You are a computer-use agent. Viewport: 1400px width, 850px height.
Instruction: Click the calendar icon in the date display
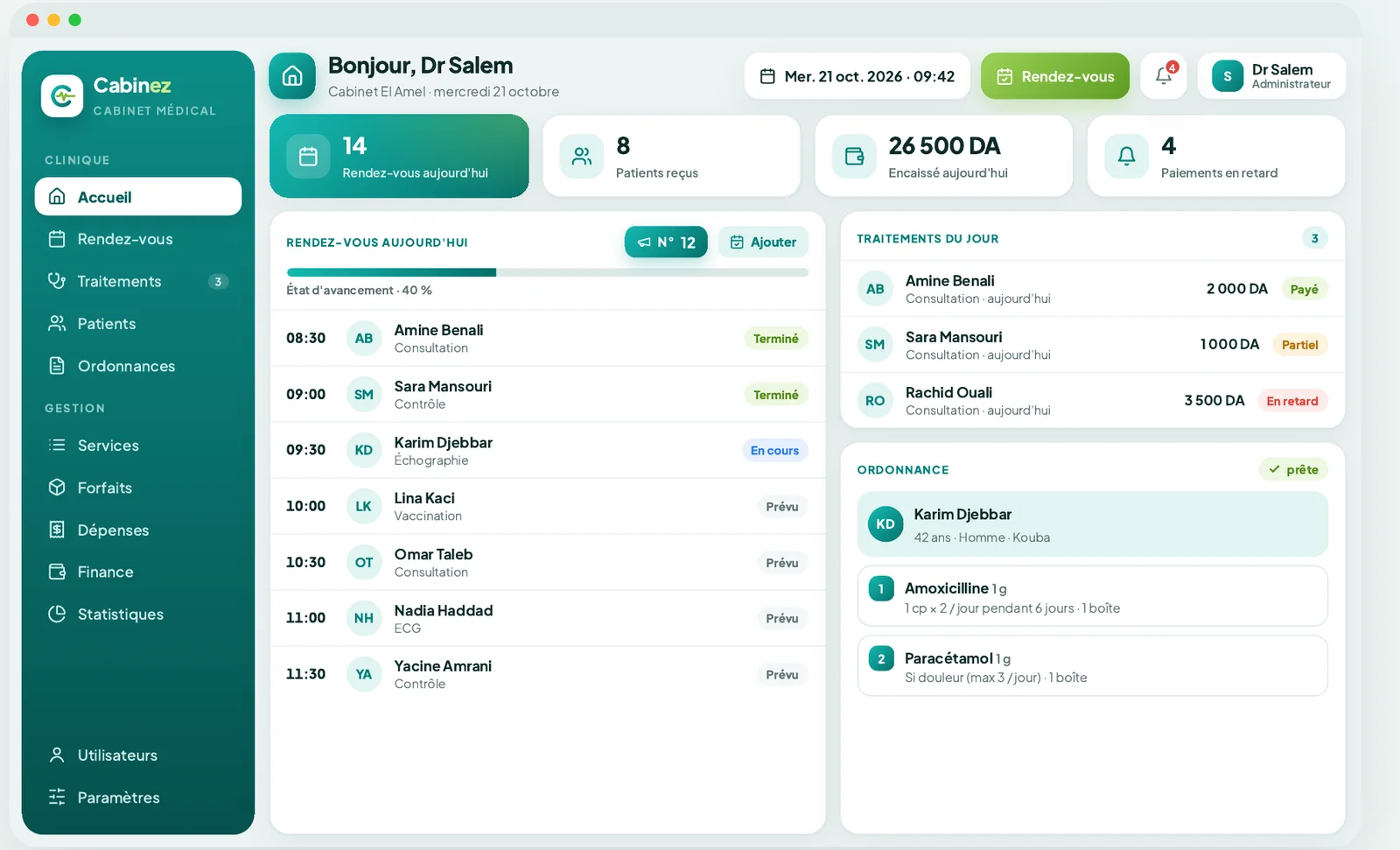click(x=767, y=76)
